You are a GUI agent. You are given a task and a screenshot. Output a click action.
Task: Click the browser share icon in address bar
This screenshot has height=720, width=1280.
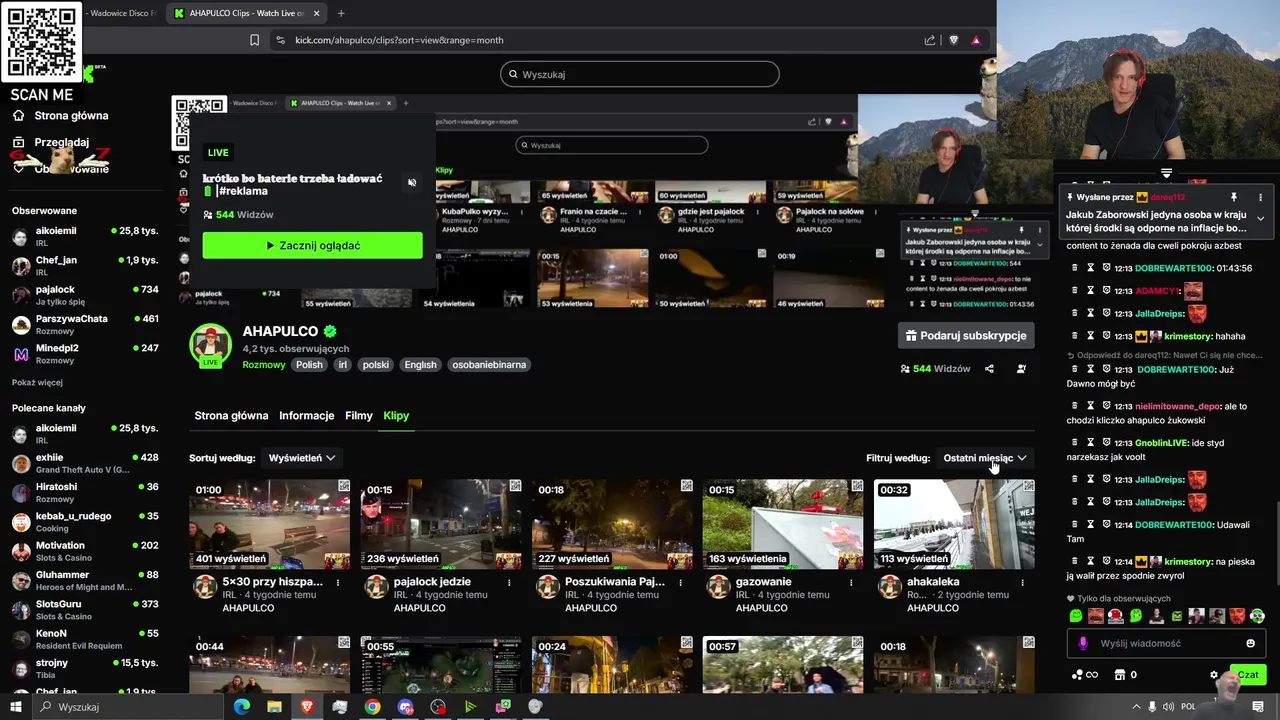pos(930,40)
